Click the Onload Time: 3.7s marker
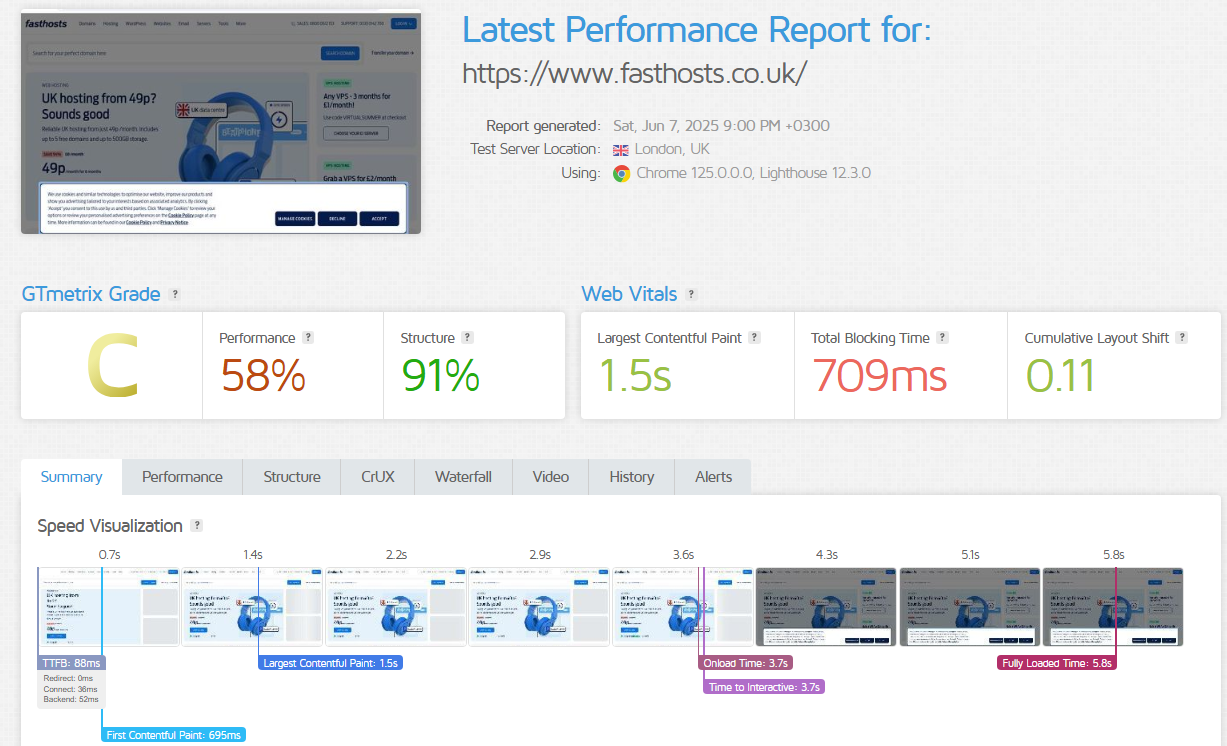1227x746 pixels. coord(747,662)
